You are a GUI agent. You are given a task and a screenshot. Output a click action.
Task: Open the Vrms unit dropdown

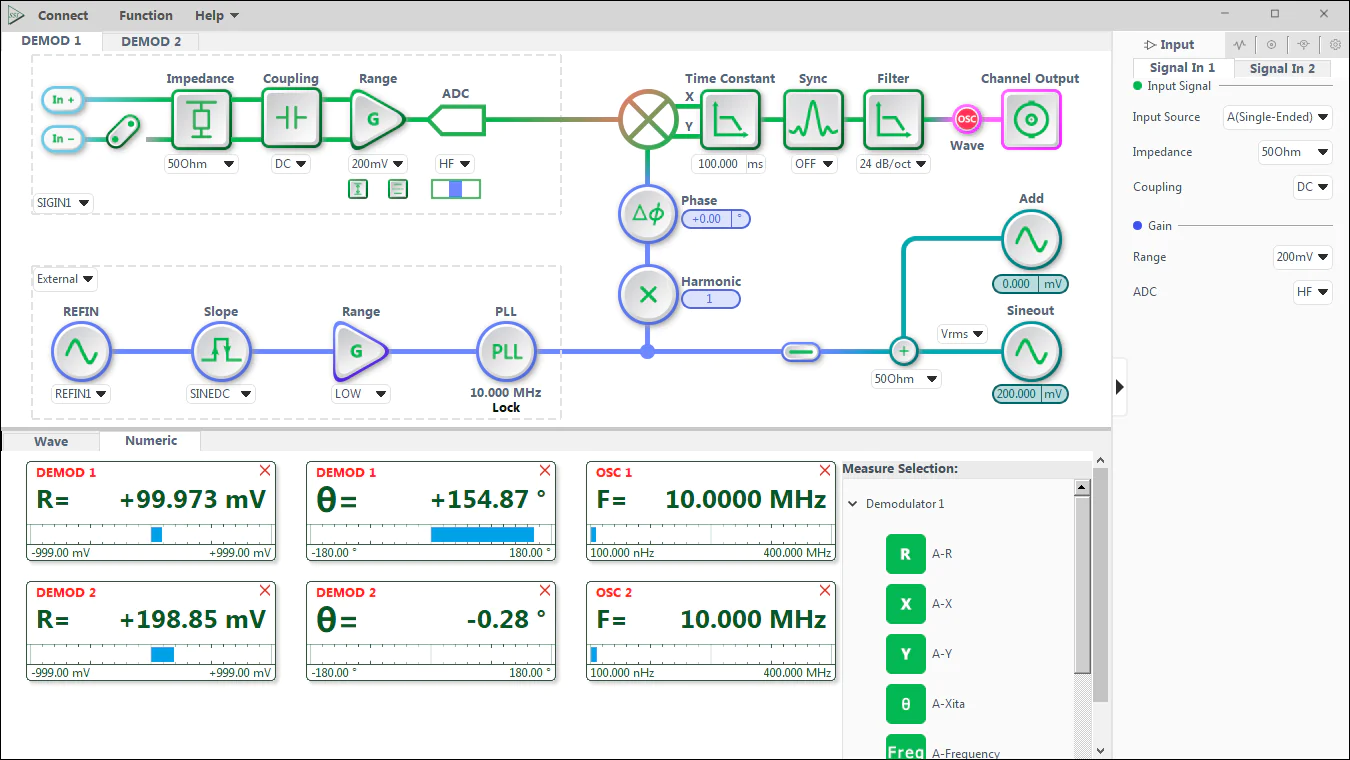962,334
